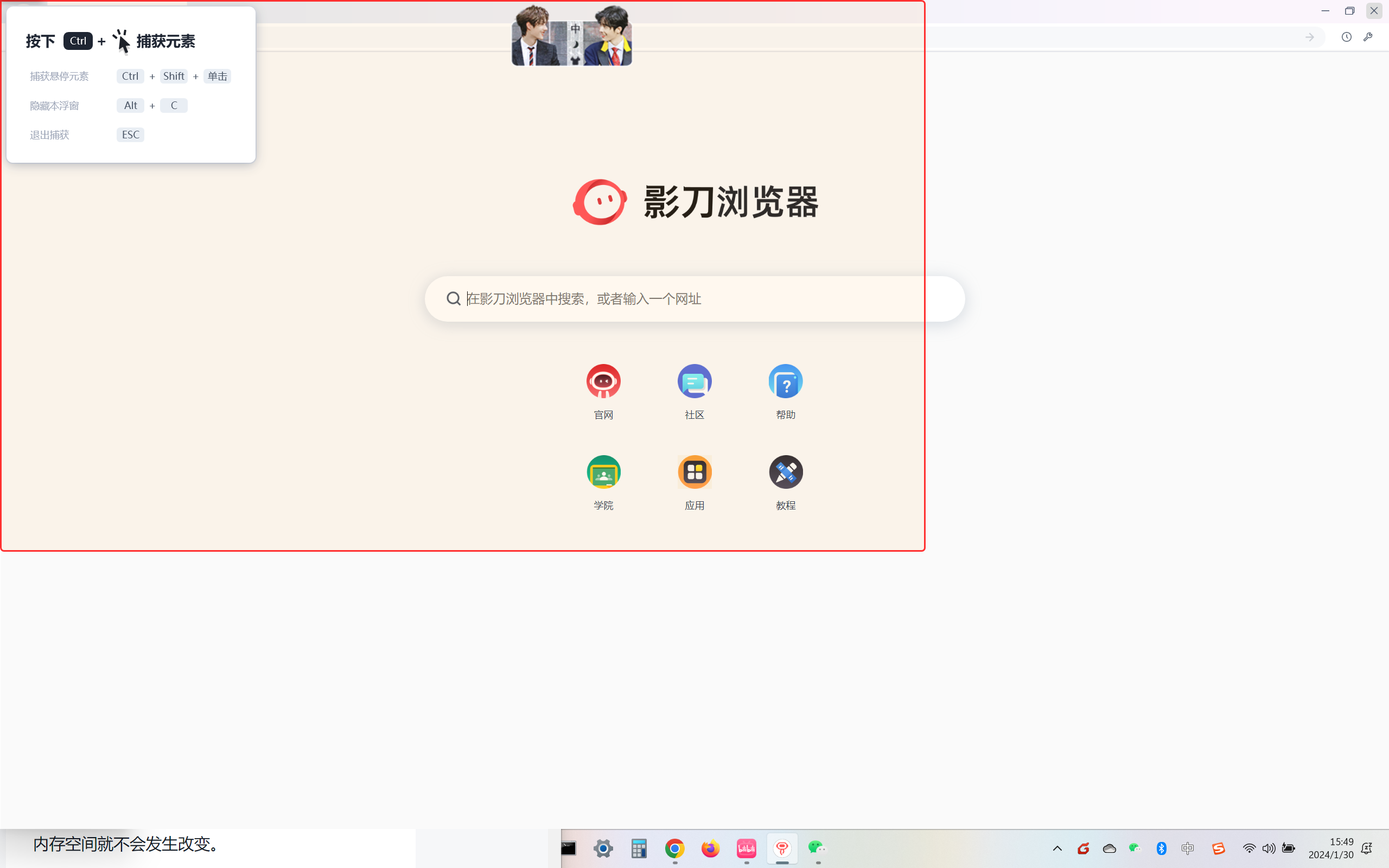
Task: Expand hidden system tray icons chevron
Action: coord(1057,848)
